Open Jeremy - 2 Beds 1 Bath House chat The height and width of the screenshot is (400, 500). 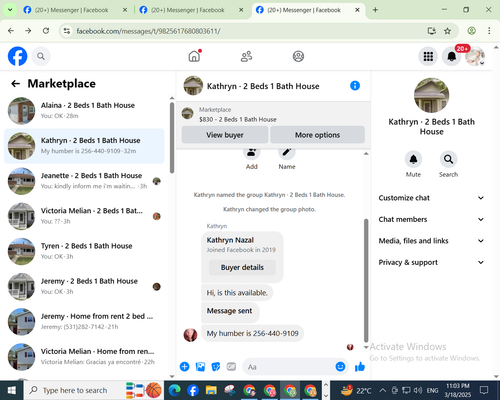pos(84,286)
